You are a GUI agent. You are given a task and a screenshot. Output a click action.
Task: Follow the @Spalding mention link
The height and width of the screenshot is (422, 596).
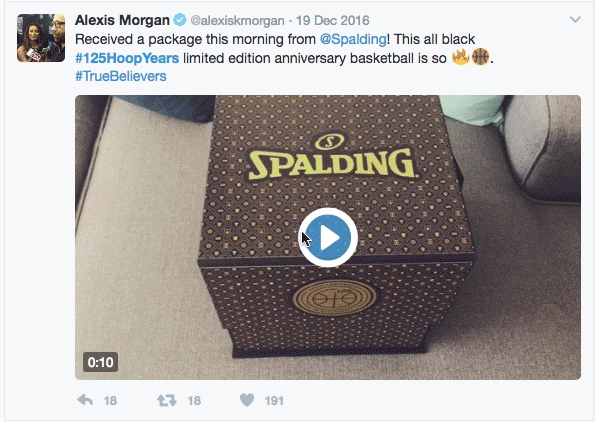pyautogui.click(x=353, y=39)
